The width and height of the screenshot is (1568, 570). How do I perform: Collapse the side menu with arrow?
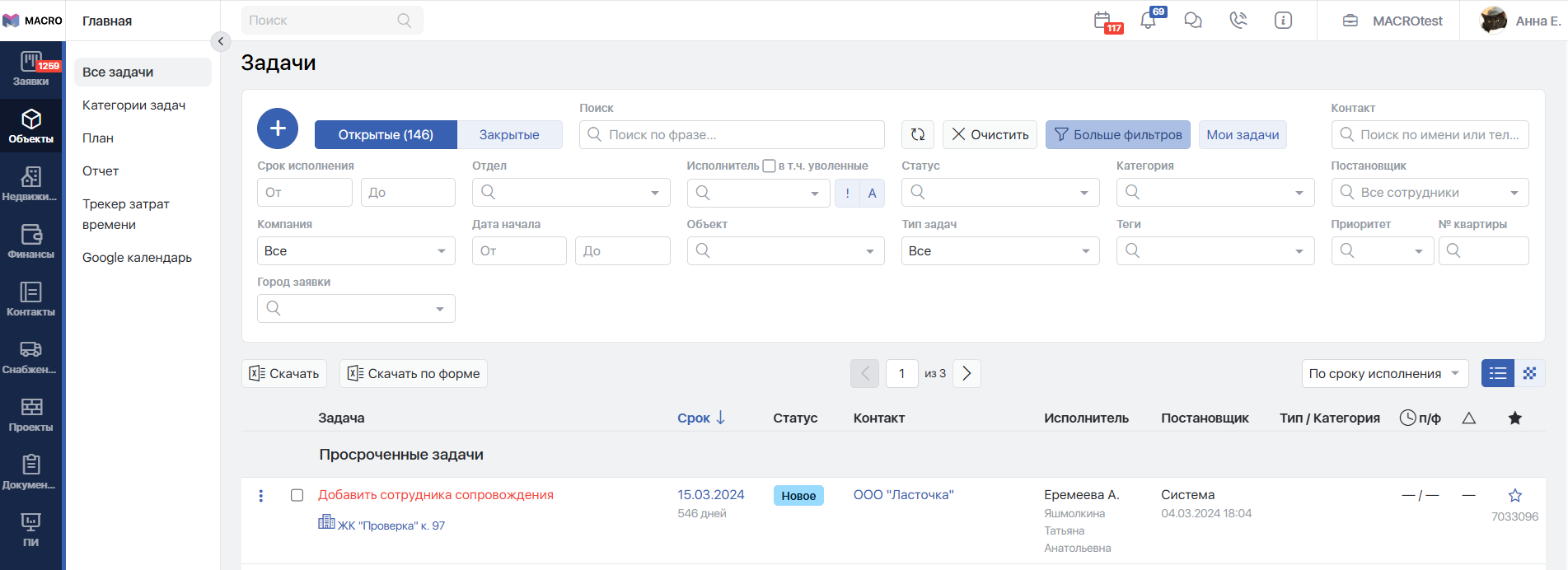(220, 41)
